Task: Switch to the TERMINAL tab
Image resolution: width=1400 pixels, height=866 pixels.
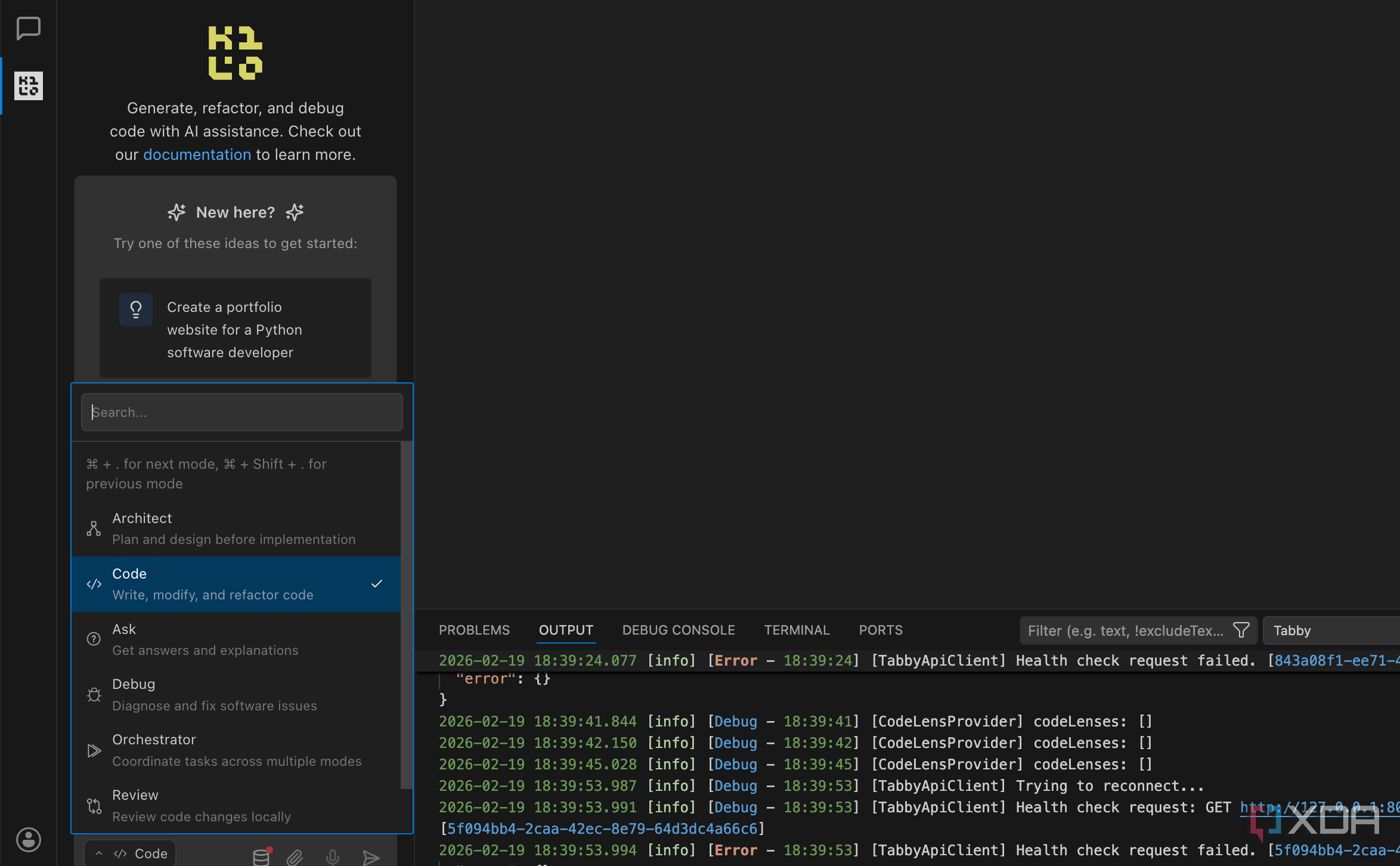Action: (797, 630)
